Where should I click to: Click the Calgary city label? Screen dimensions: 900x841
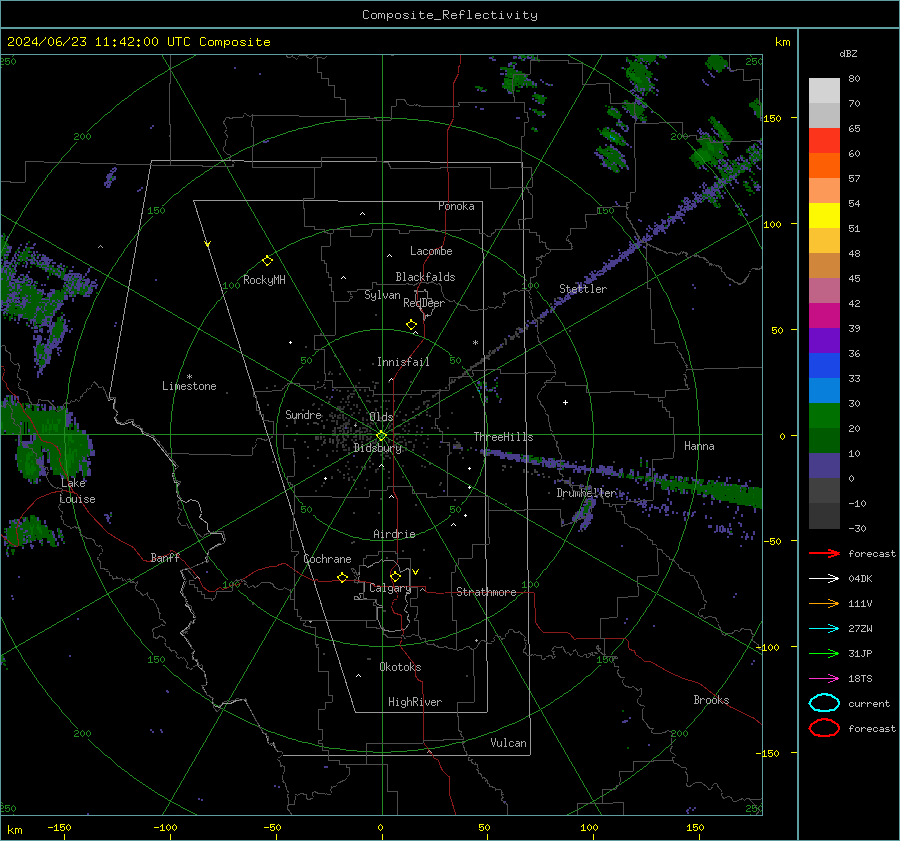tap(390, 588)
